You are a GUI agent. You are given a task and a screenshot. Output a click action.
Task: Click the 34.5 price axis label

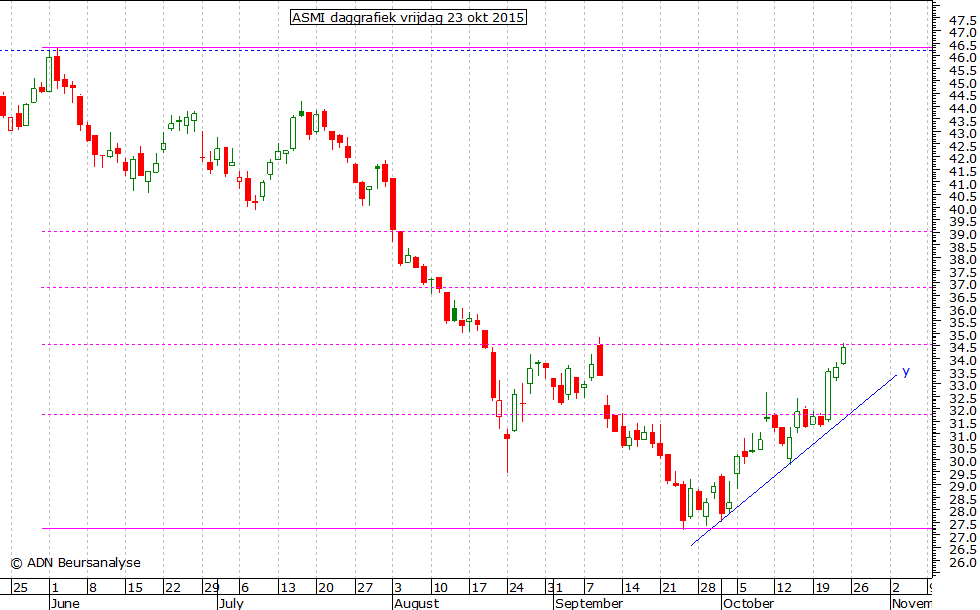point(962,348)
